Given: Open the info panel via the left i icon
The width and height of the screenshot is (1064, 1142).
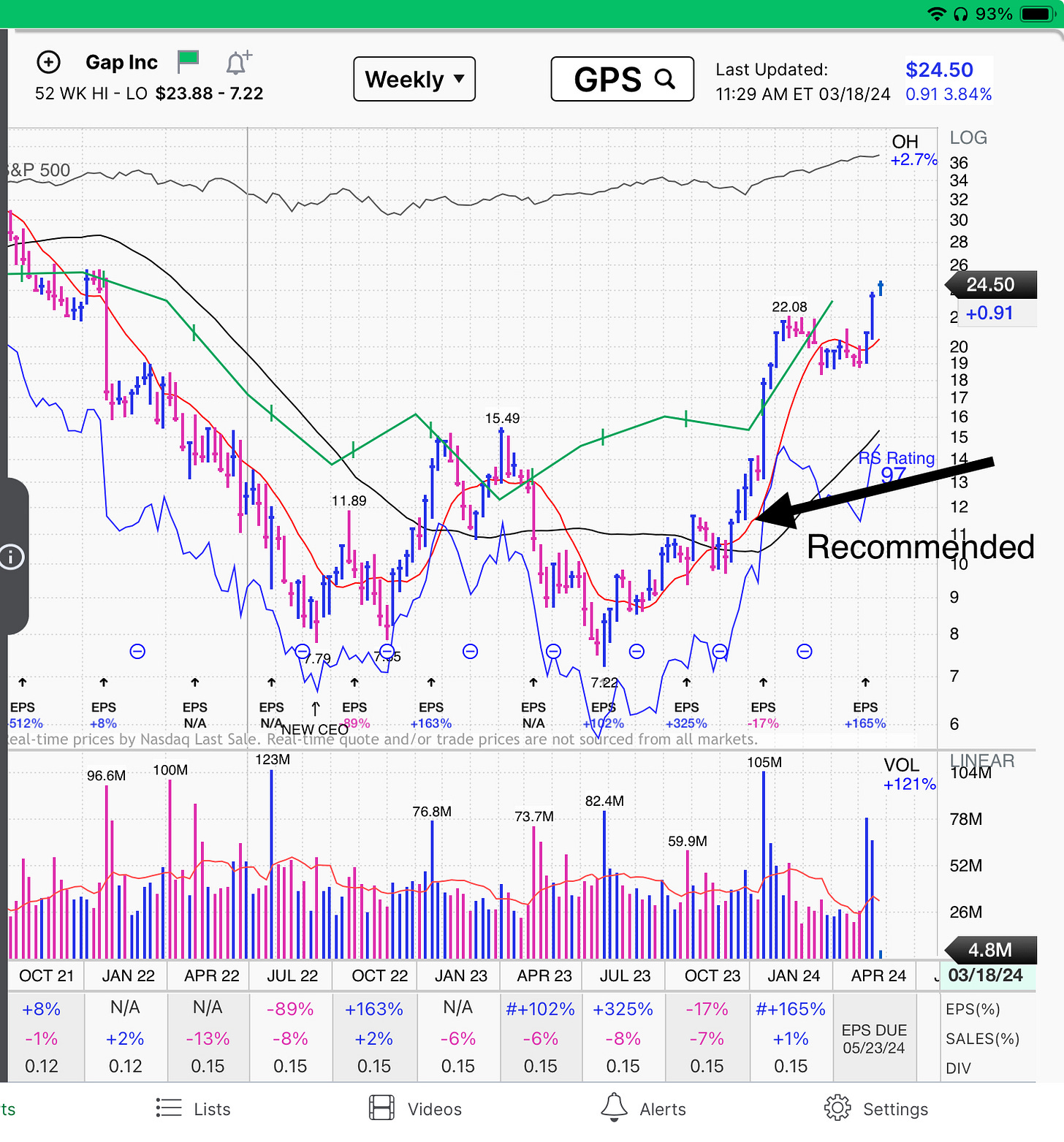Looking at the screenshot, I should (x=12, y=557).
